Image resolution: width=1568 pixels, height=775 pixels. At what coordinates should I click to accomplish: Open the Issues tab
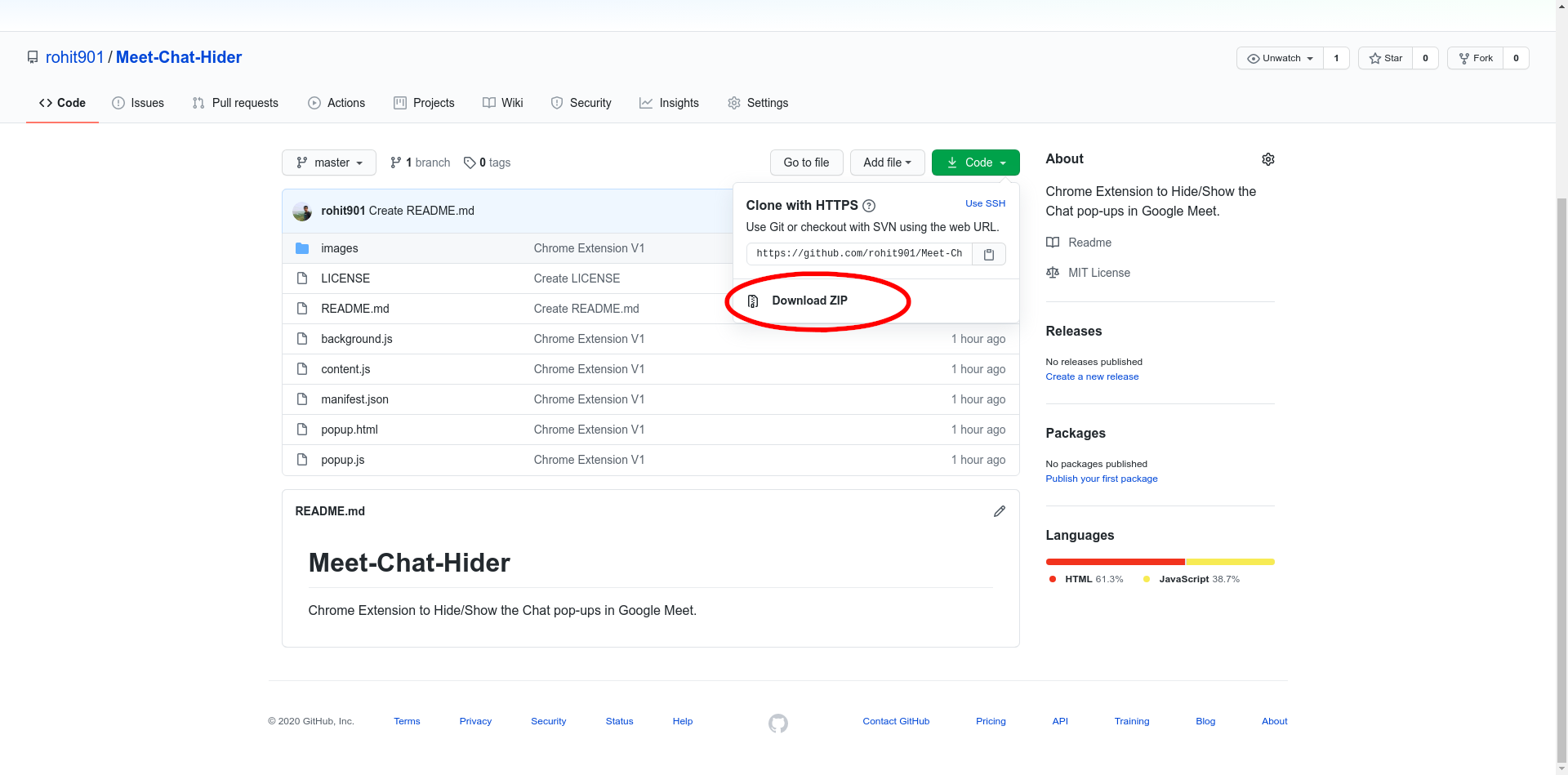138,103
